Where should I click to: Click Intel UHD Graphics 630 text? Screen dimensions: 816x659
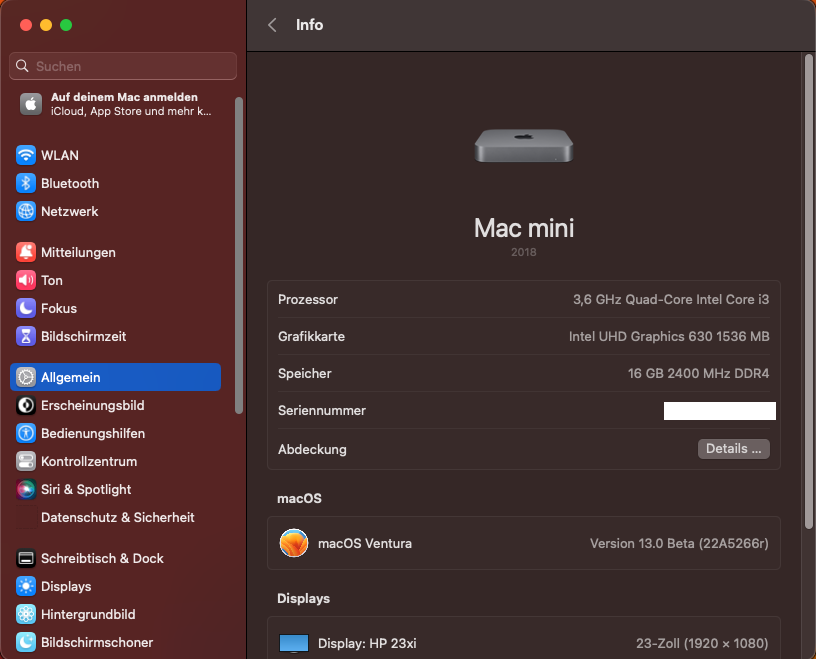(x=669, y=336)
